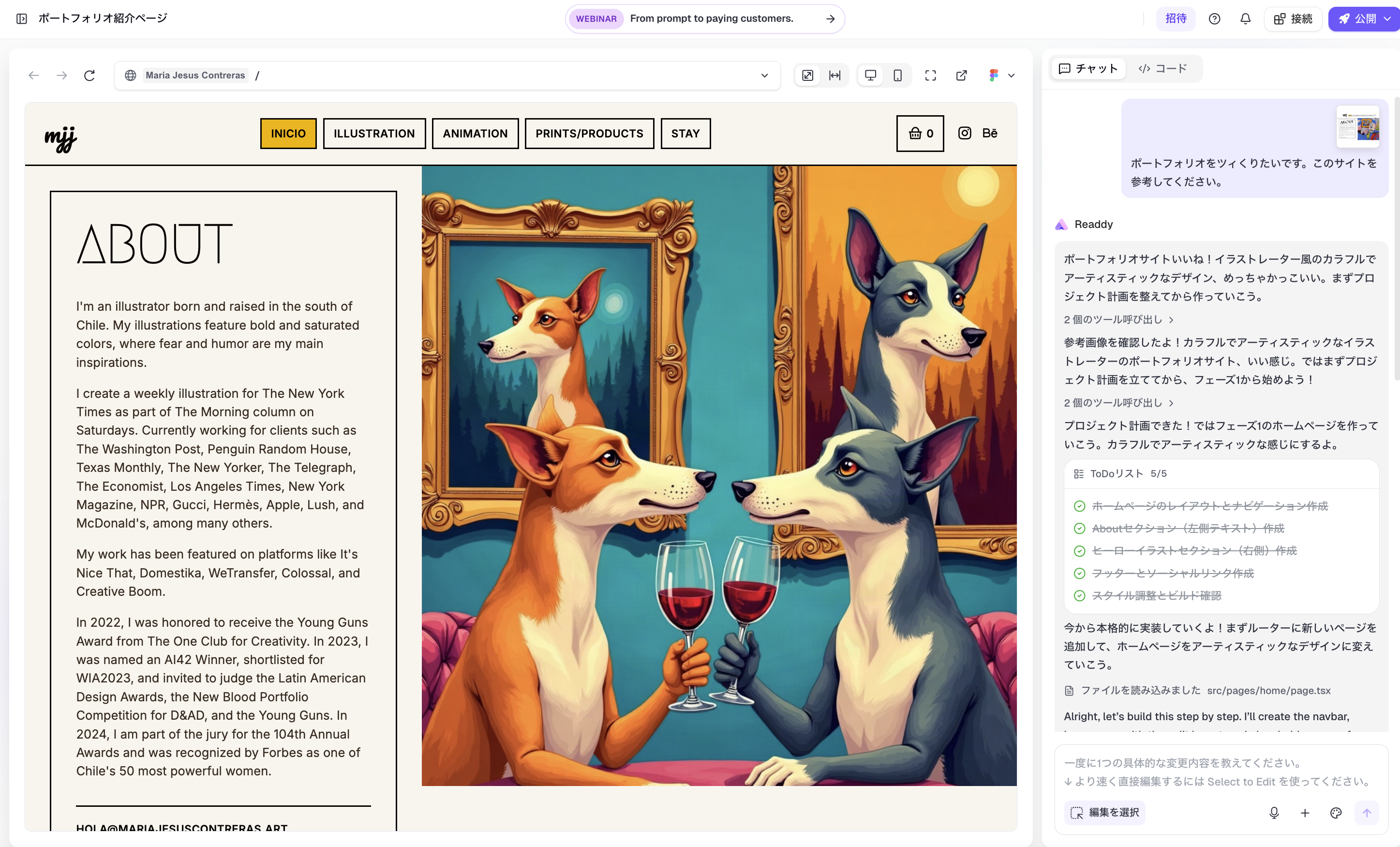Switch preview to desktop view
The height and width of the screenshot is (847, 1400).
[x=870, y=75]
